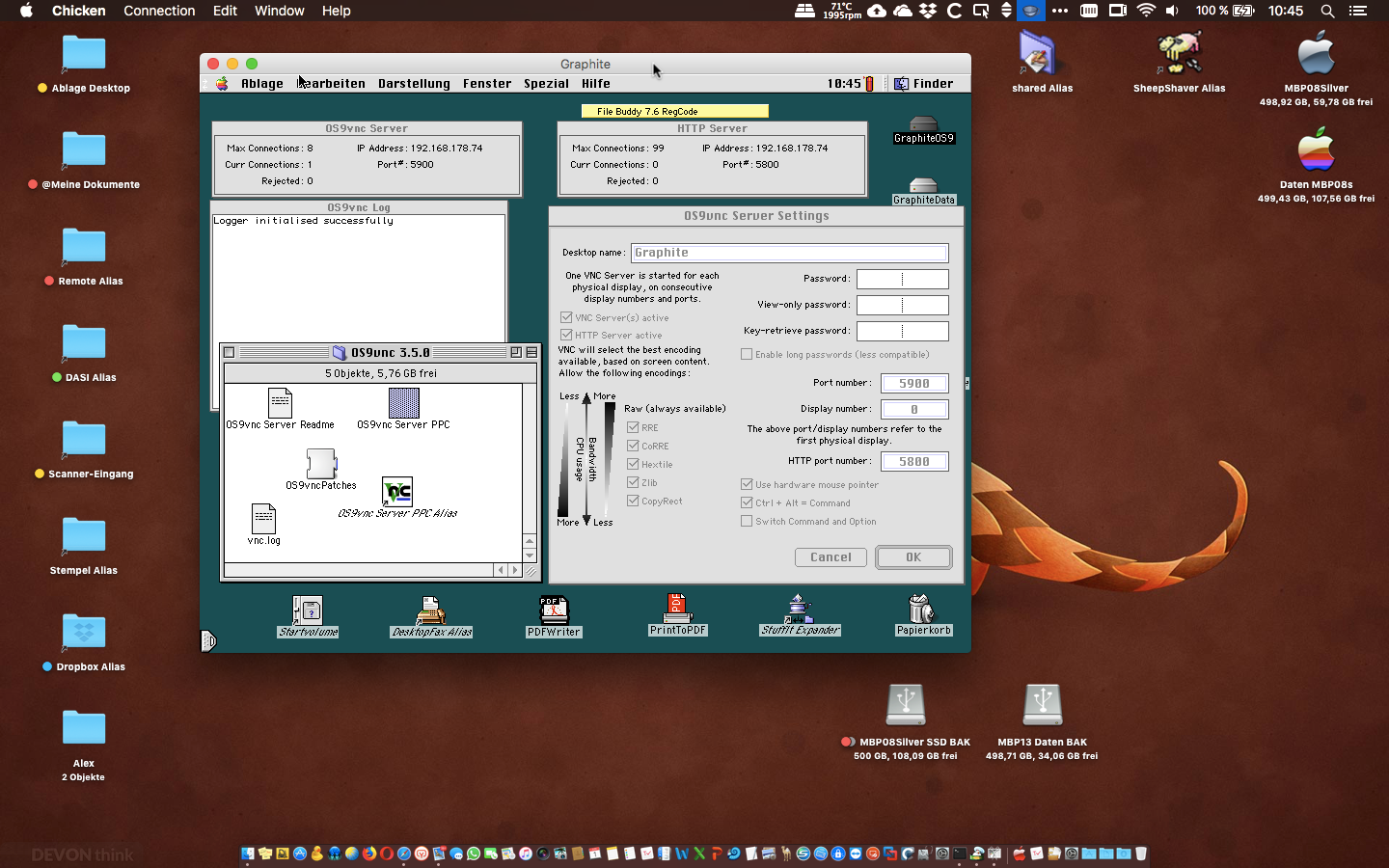Toggle HTTP Server active checkbox
1389x868 pixels.
[x=566, y=335]
